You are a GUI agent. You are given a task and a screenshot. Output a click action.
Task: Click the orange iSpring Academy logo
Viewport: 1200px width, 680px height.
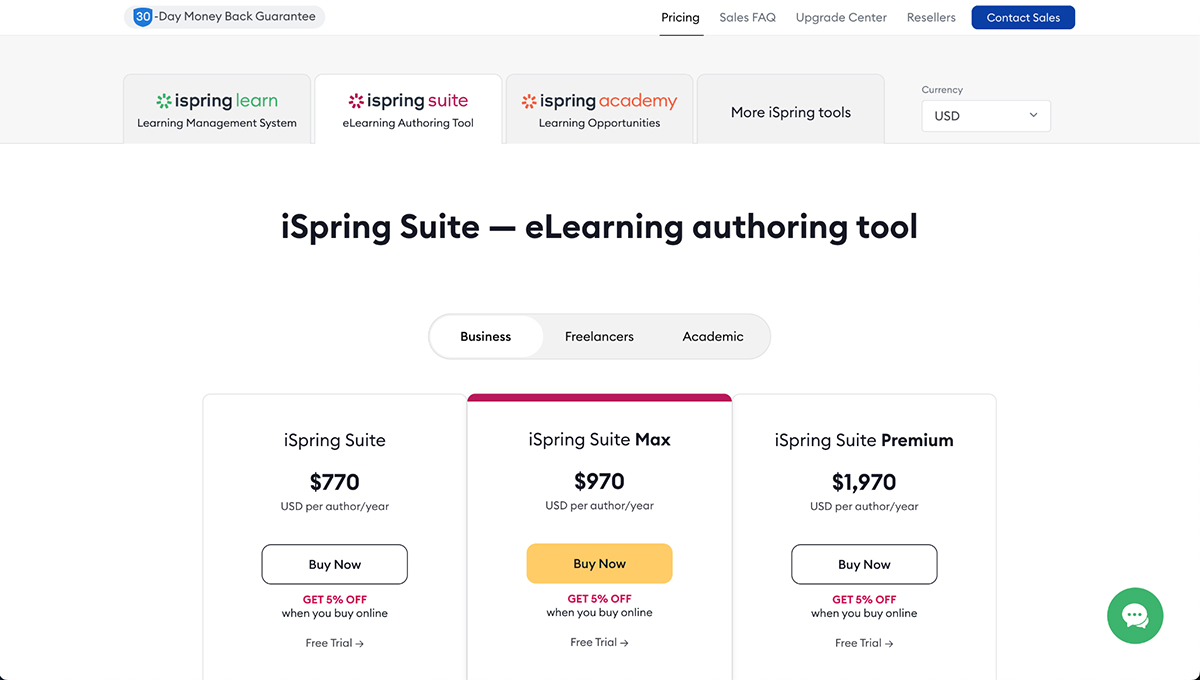click(x=599, y=101)
